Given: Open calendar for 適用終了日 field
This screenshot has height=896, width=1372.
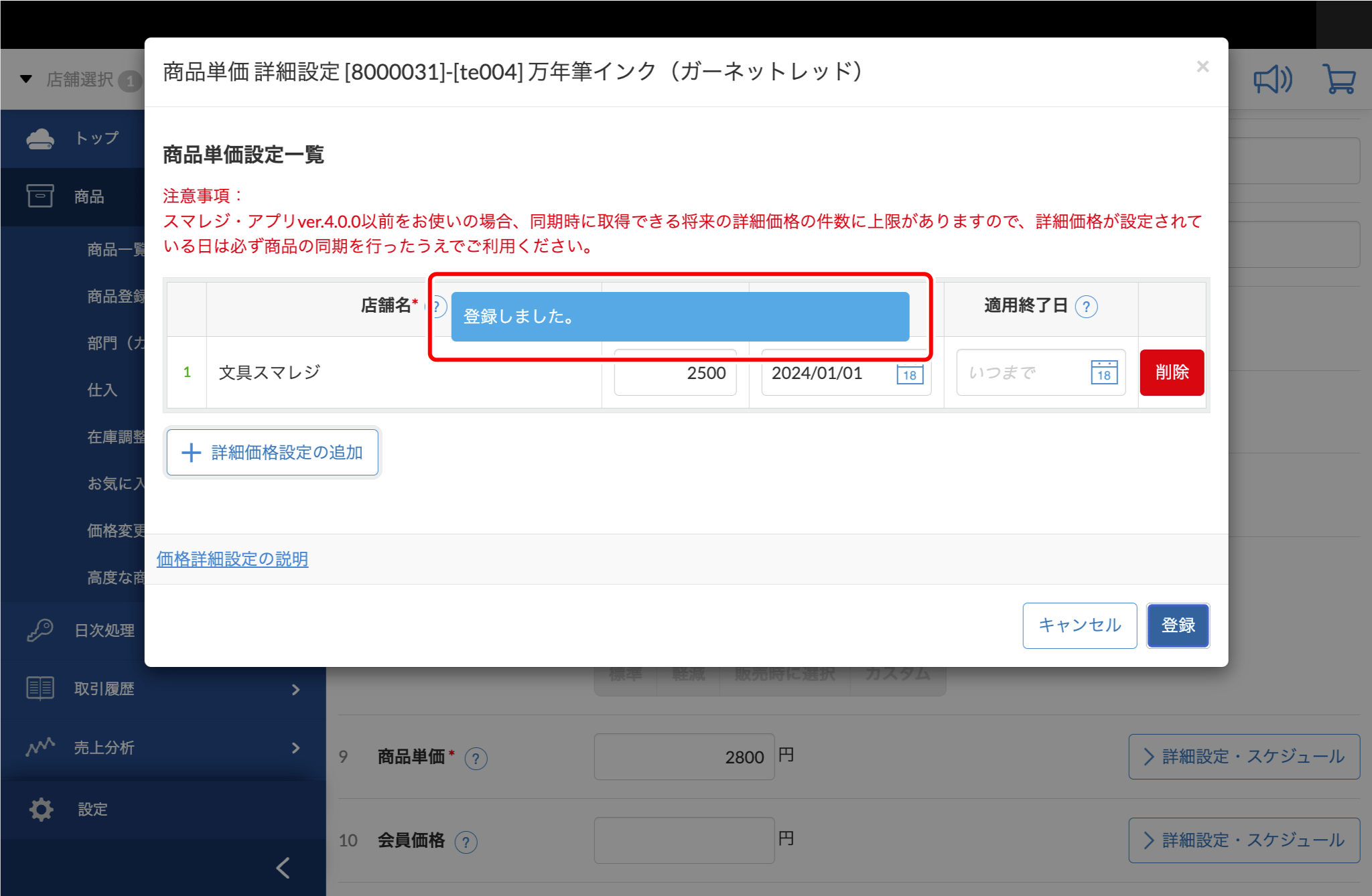Looking at the screenshot, I should [1104, 372].
